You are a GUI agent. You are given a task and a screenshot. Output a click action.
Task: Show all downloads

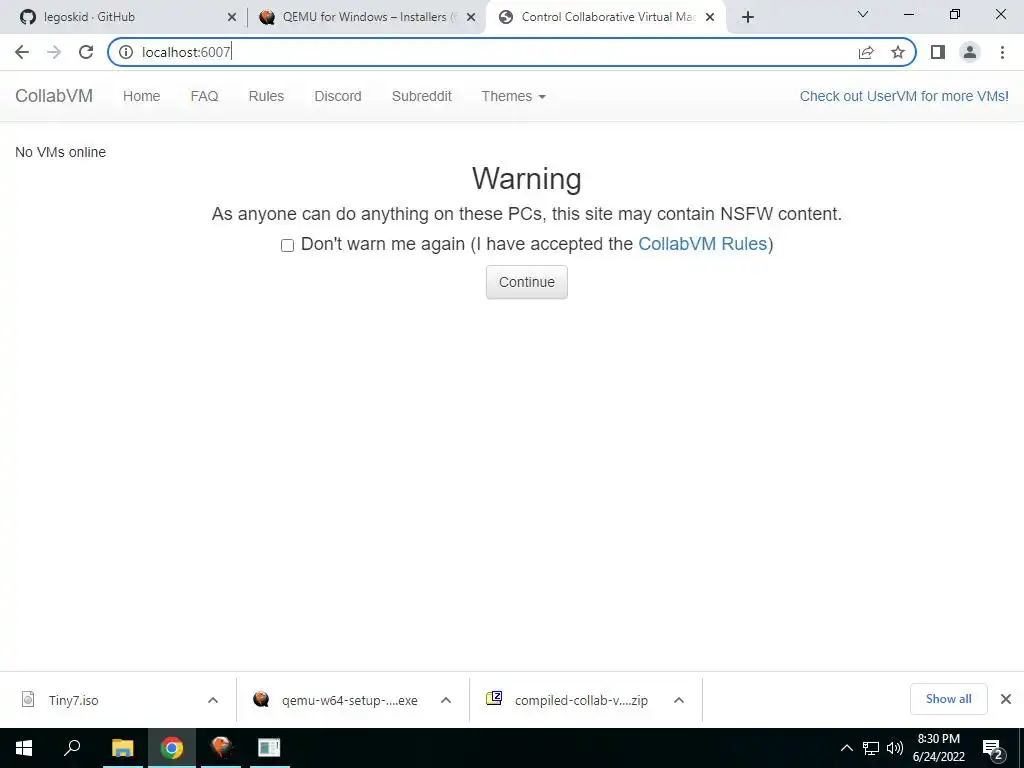pos(948,699)
